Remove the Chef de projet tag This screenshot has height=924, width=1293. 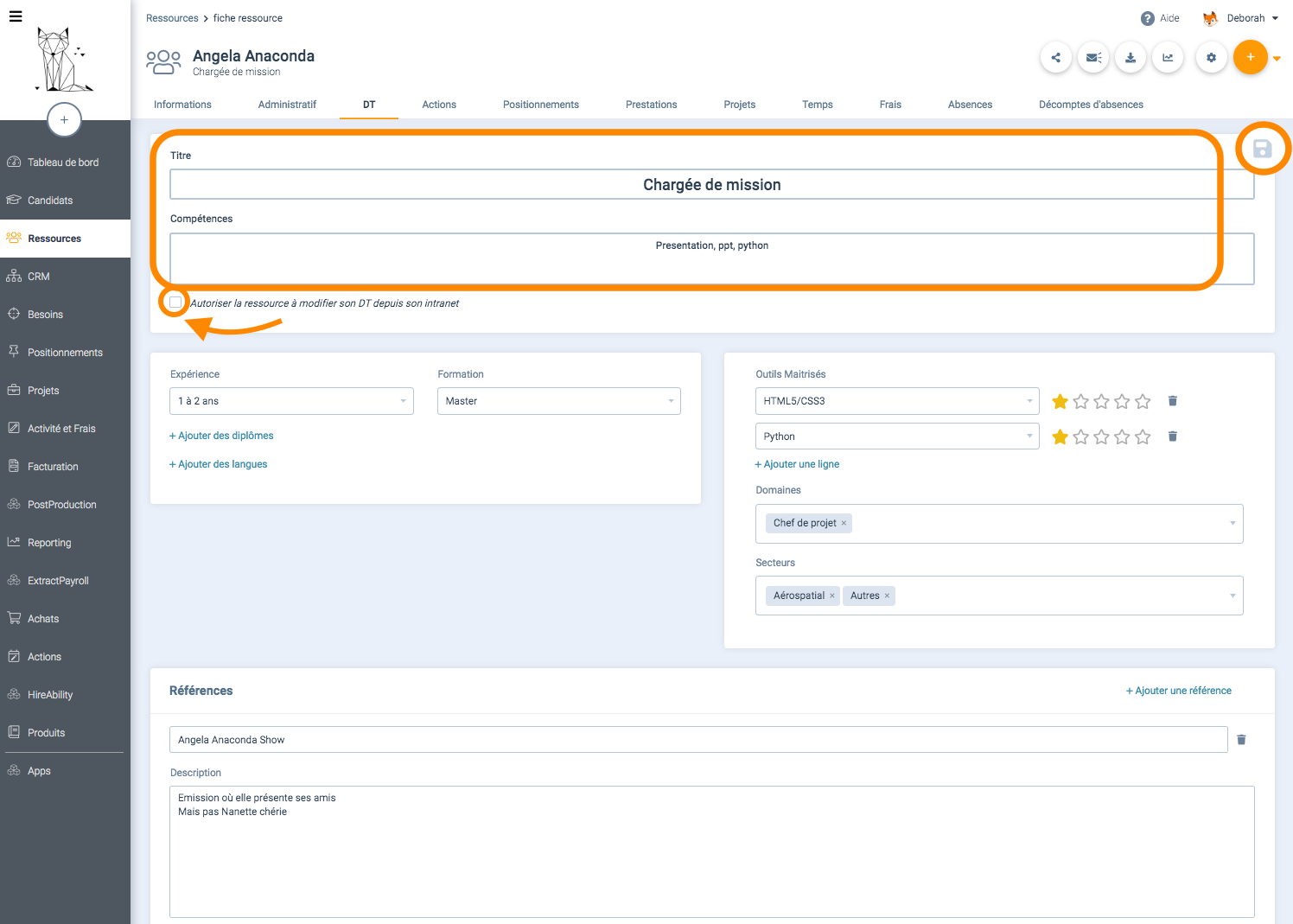tap(844, 523)
